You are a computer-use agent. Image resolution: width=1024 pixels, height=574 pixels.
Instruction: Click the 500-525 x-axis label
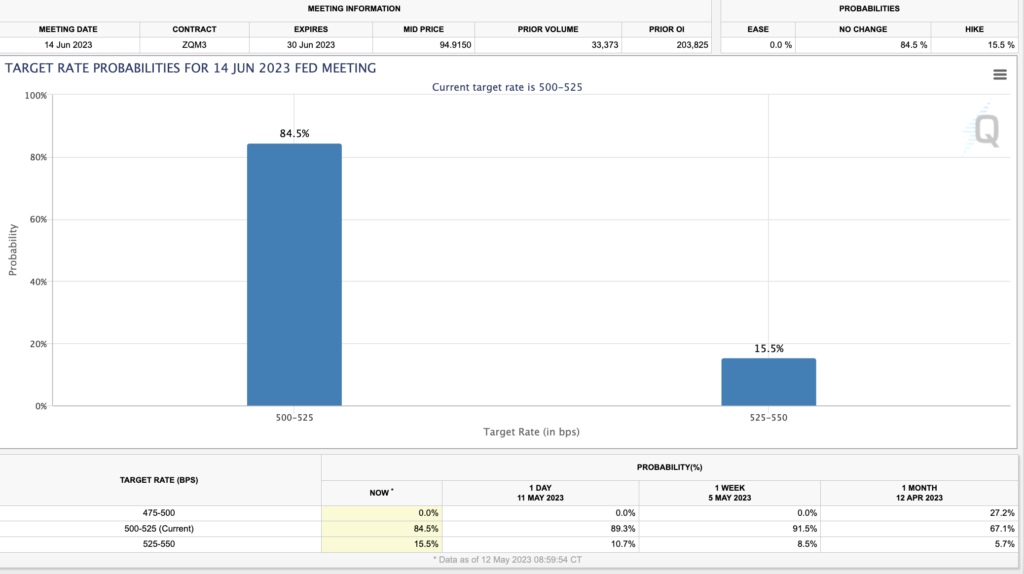point(294,418)
